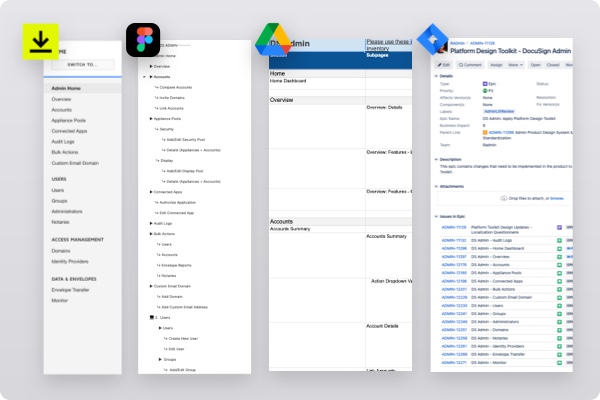The height and width of the screenshot is (400, 600).
Task: Select the Accounts Summary spreadsheet cell
Action: [x=292, y=228]
